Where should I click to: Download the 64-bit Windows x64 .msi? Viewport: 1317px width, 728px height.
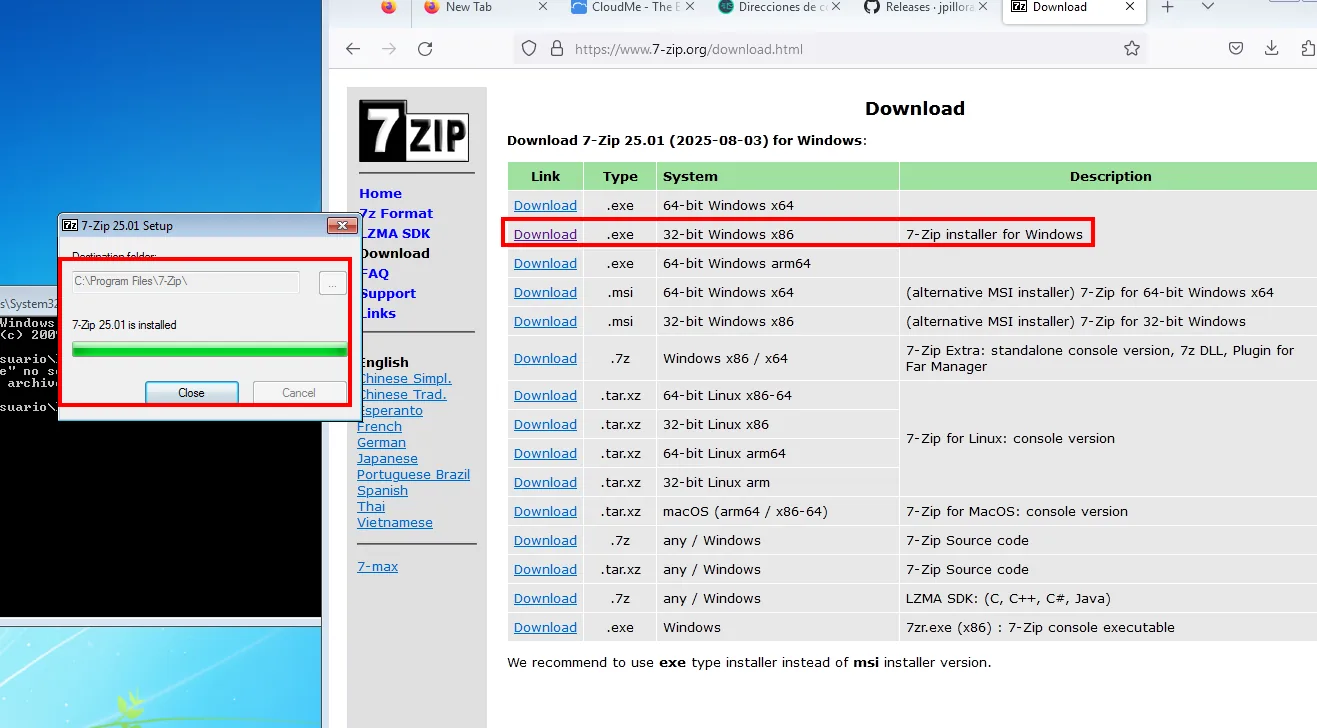545,292
